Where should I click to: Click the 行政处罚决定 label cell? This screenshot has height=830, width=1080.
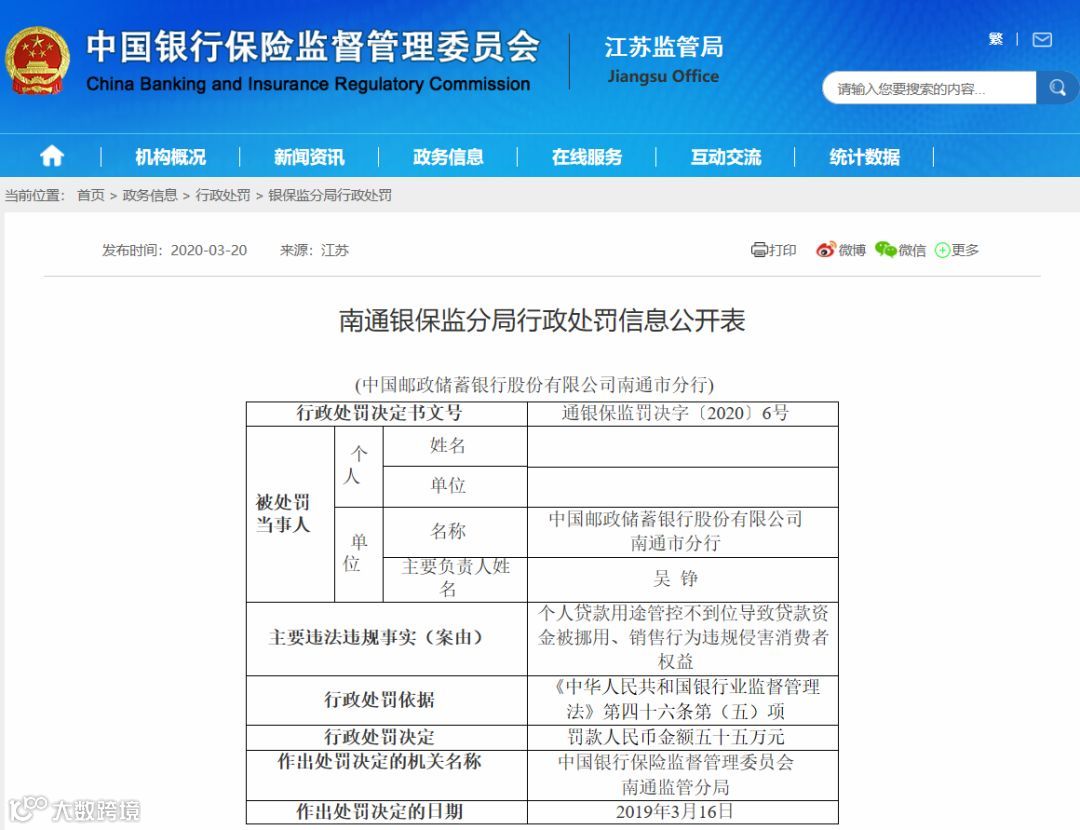click(386, 737)
